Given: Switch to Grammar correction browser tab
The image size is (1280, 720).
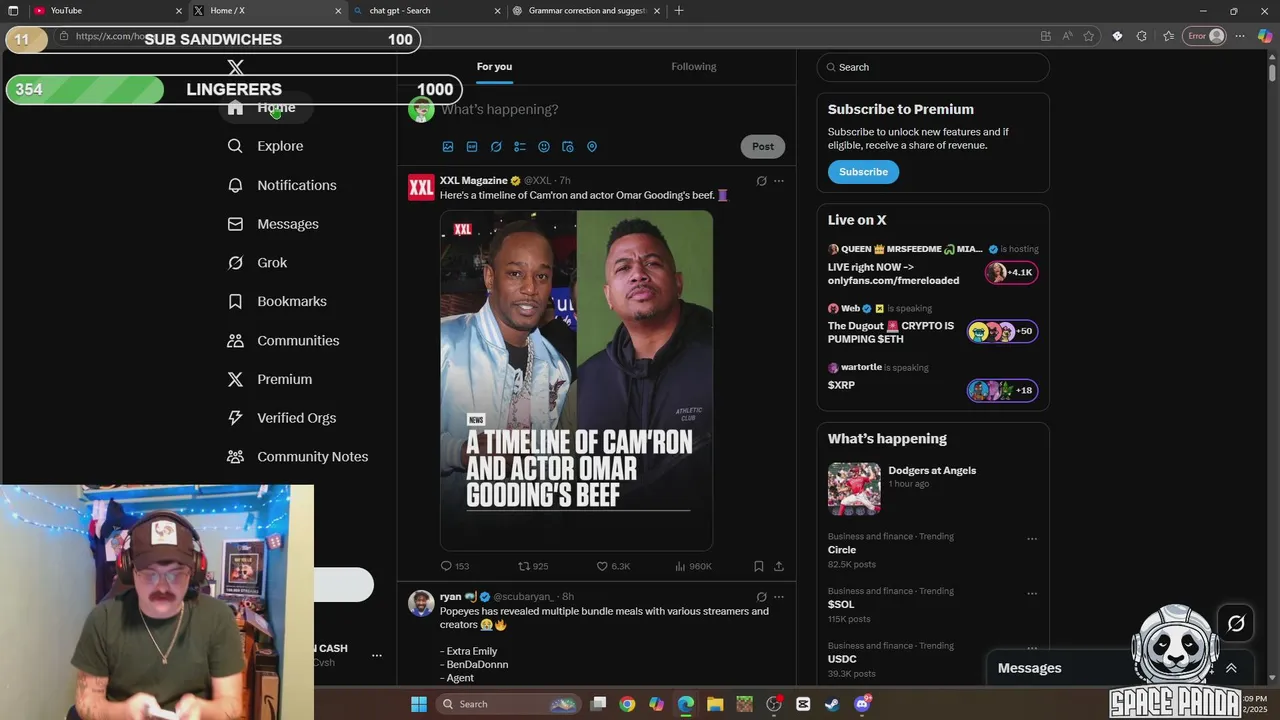Looking at the screenshot, I should (588, 11).
